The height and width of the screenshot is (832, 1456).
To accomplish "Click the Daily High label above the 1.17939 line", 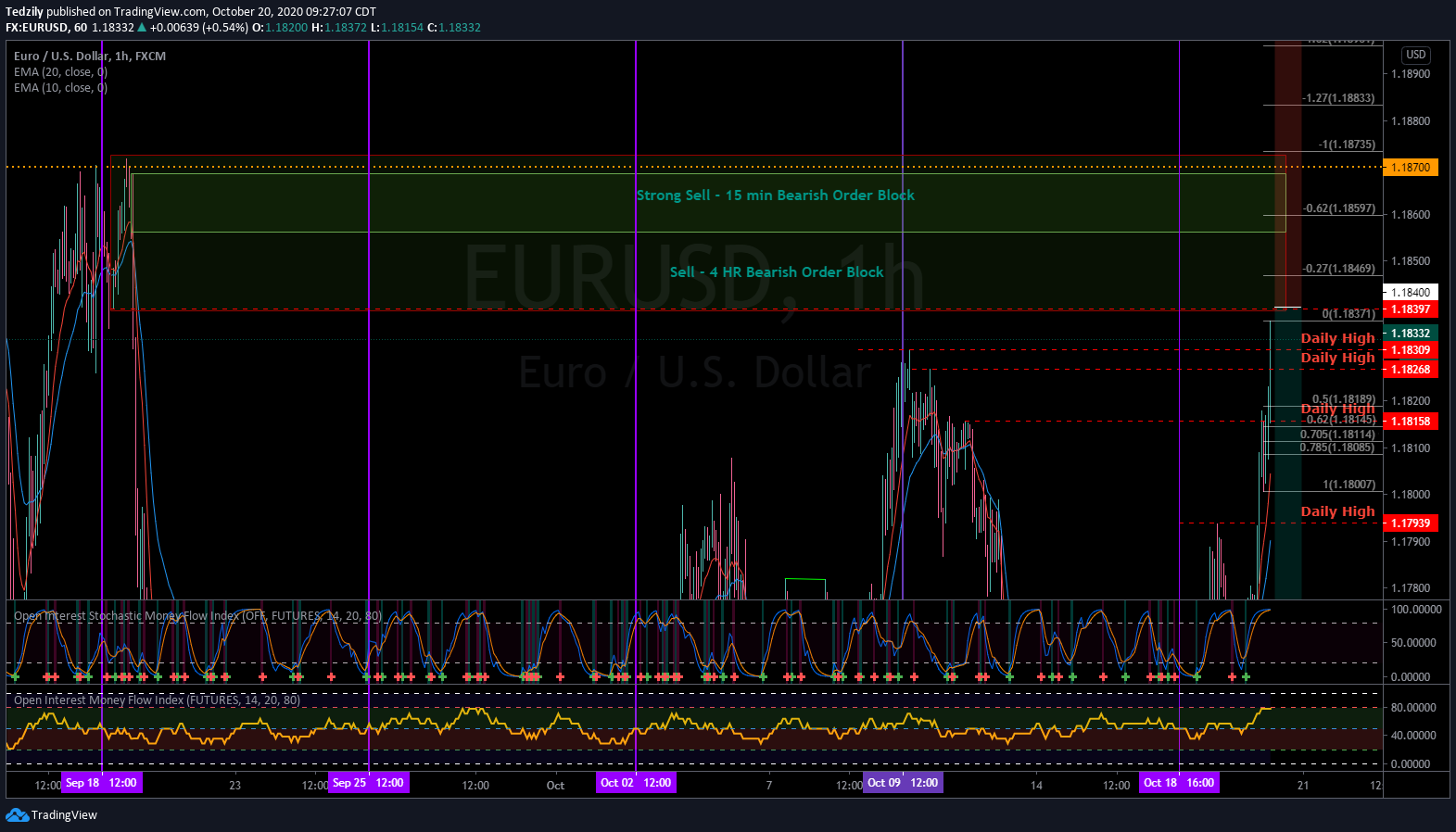I will pyautogui.click(x=1337, y=511).
